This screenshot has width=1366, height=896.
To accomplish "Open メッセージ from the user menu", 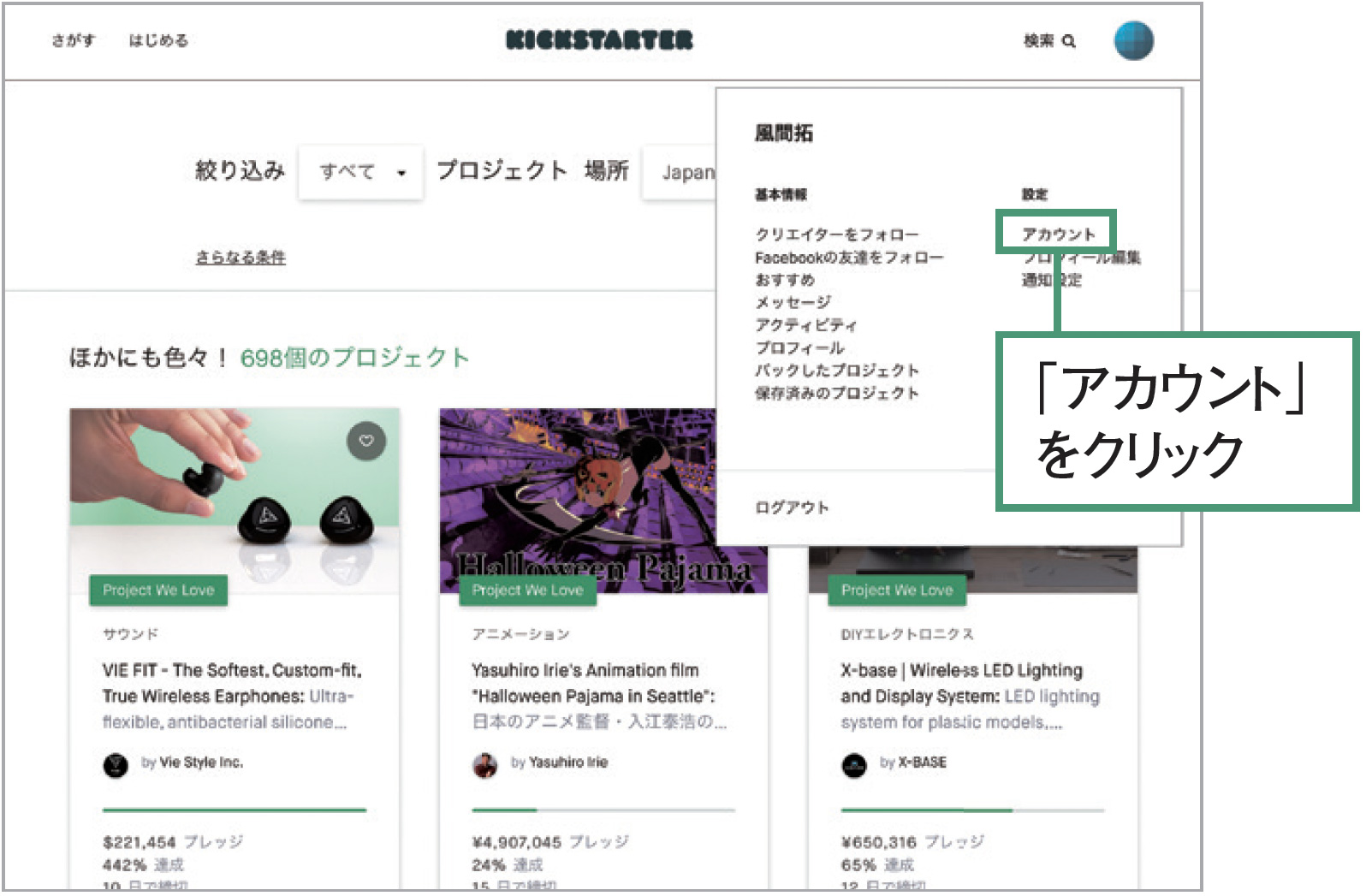I will [793, 302].
